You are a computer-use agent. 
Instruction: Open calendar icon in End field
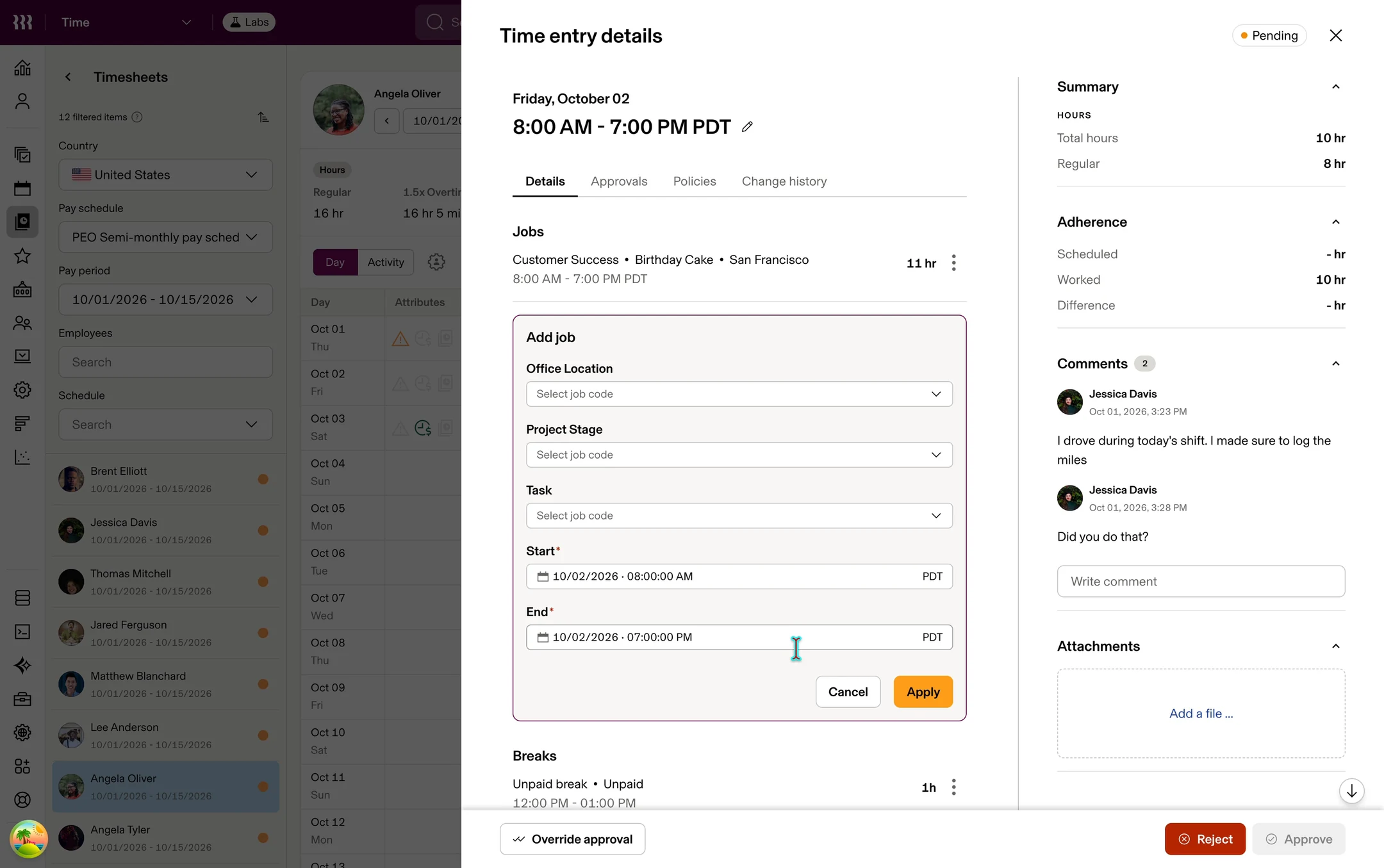click(543, 637)
